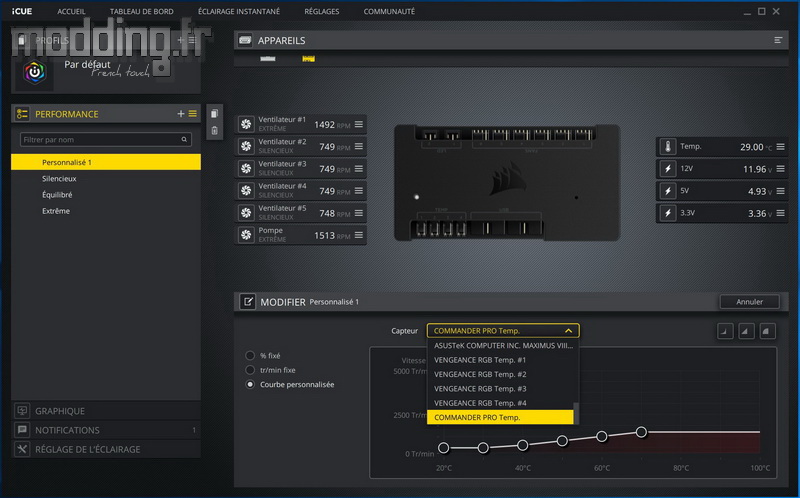The width and height of the screenshot is (800, 498).
Task: Open the 3.3V sensor options menu
Action: point(781,213)
